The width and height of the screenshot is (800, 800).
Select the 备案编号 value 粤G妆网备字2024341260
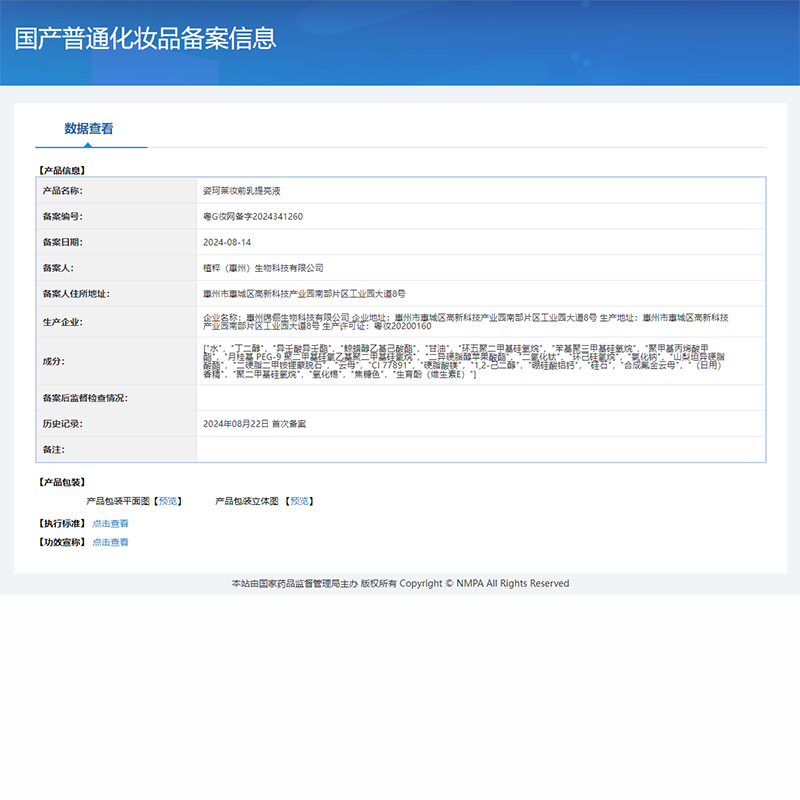click(246, 216)
